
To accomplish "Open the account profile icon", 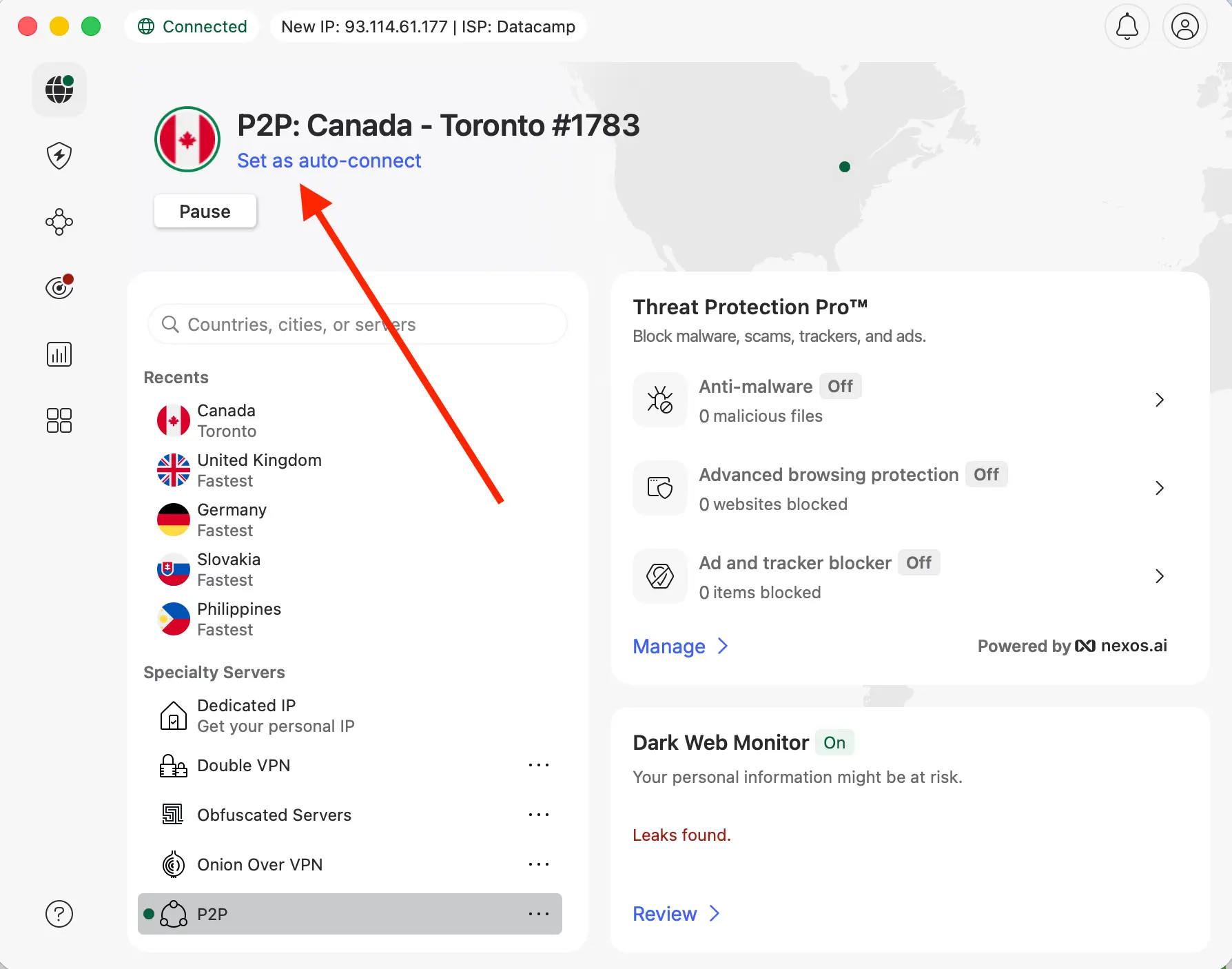I will [1184, 26].
